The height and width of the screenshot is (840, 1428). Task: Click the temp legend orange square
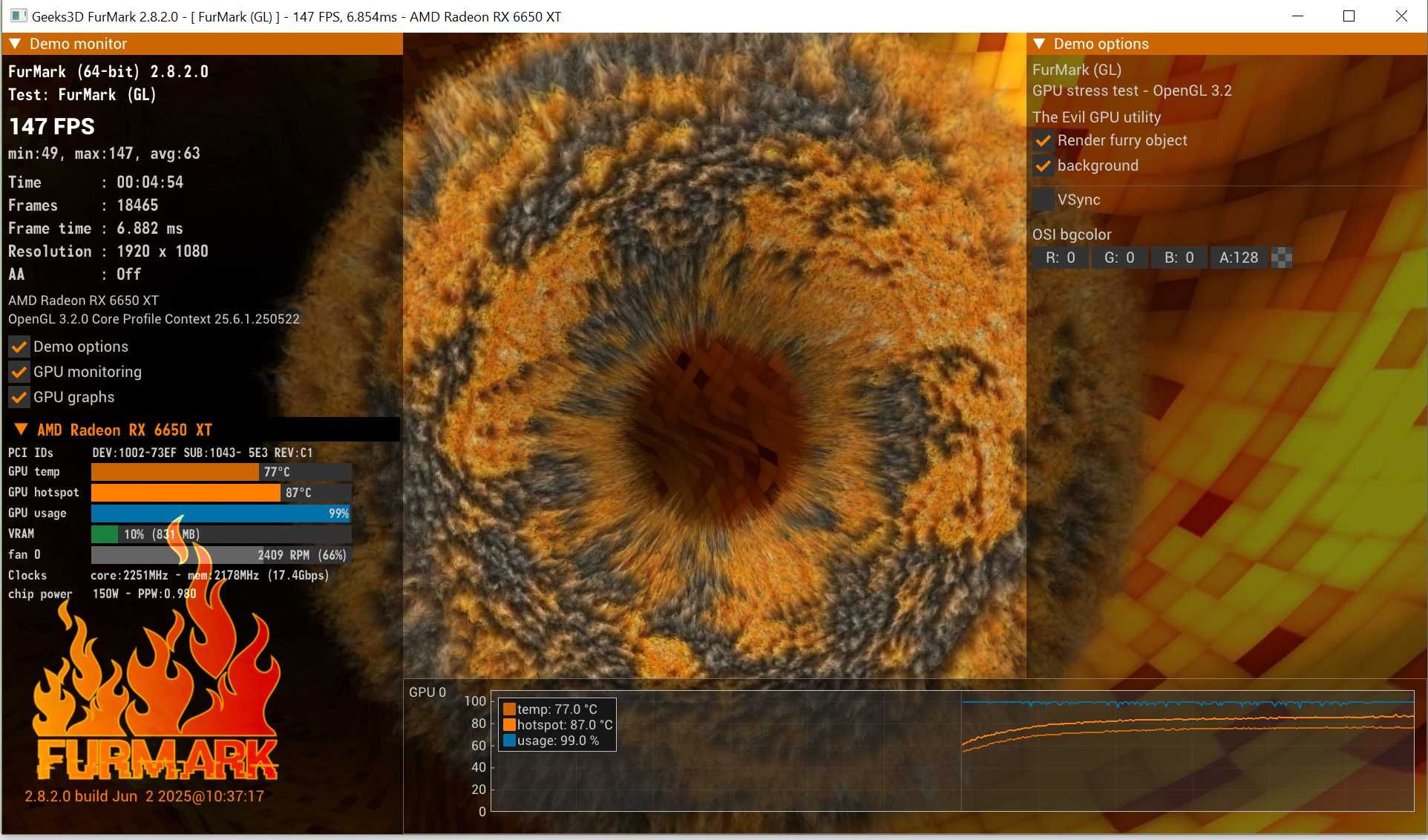509,709
